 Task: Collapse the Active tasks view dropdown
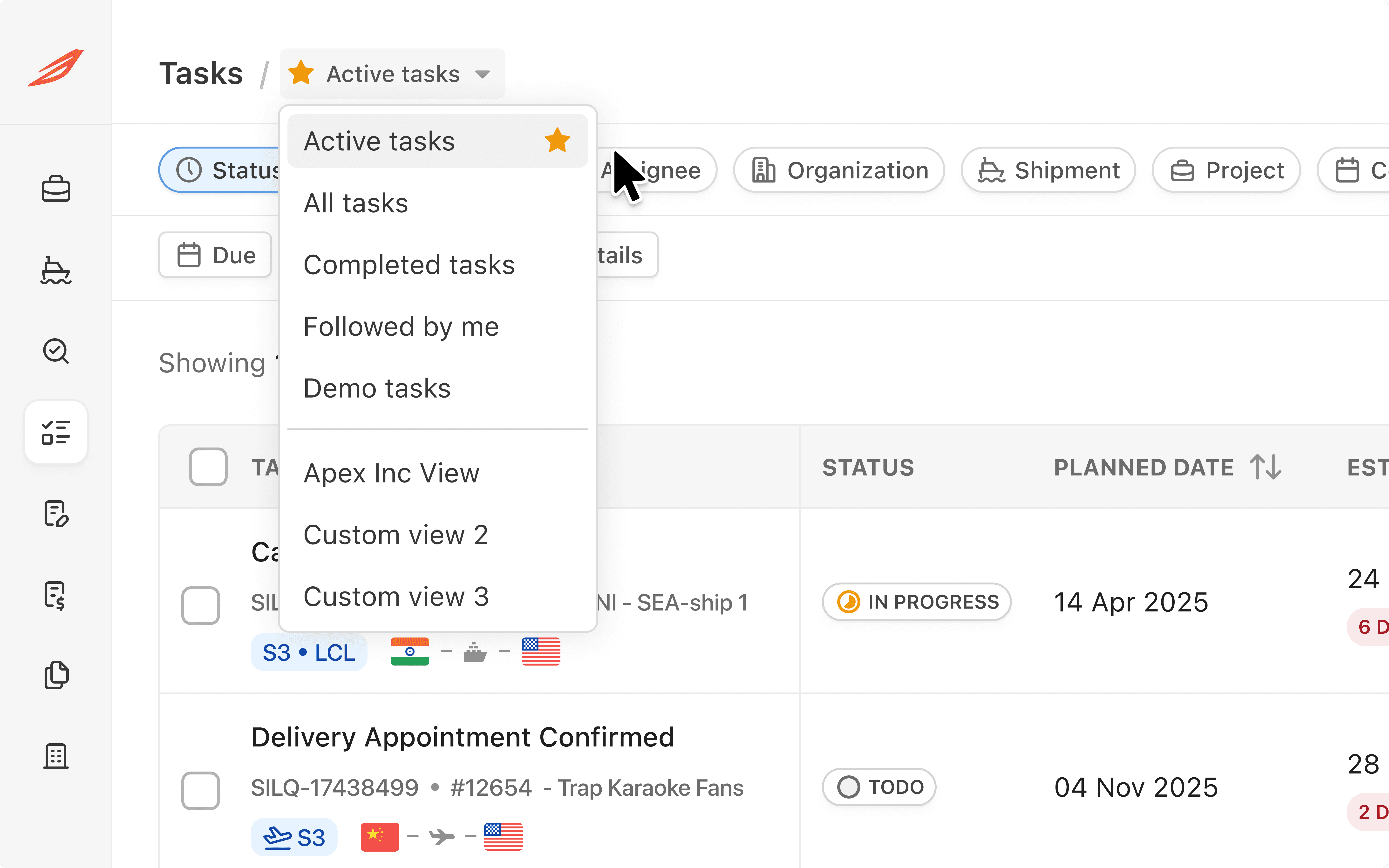tap(392, 74)
